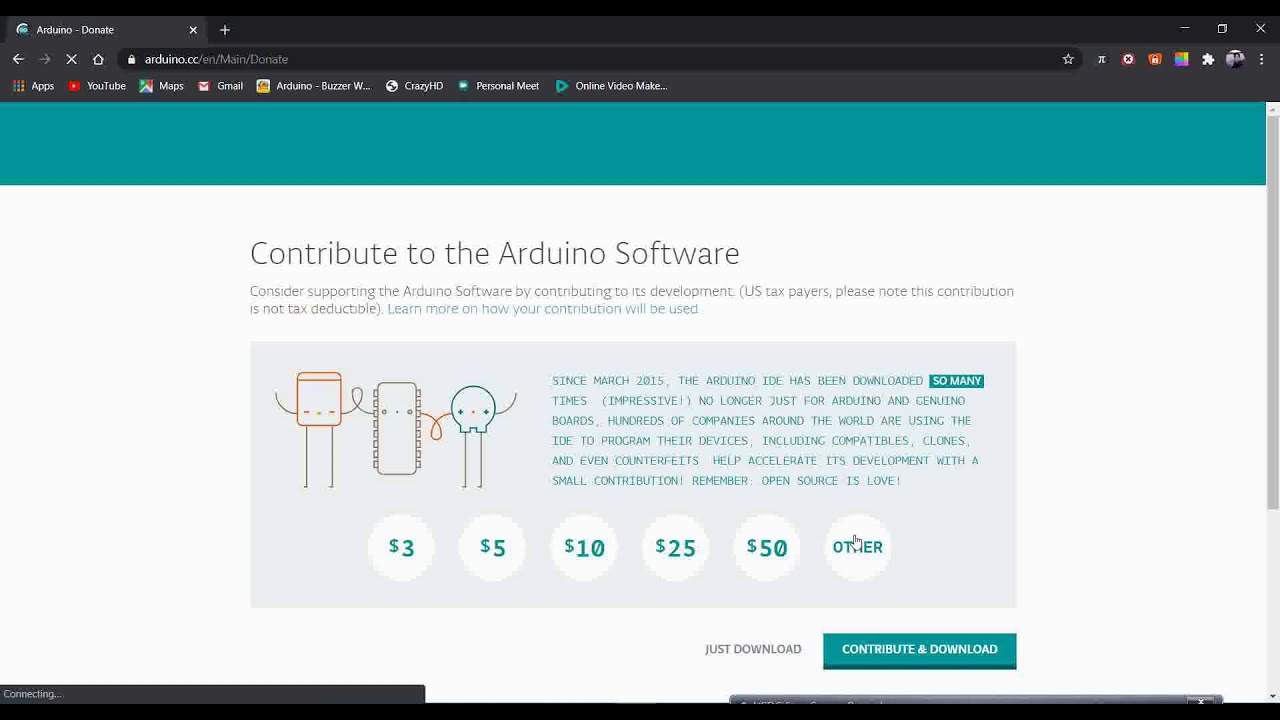Image resolution: width=1280 pixels, height=720 pixels.
Task: Open a new browser tab
Action: click(x=225, y=30)
